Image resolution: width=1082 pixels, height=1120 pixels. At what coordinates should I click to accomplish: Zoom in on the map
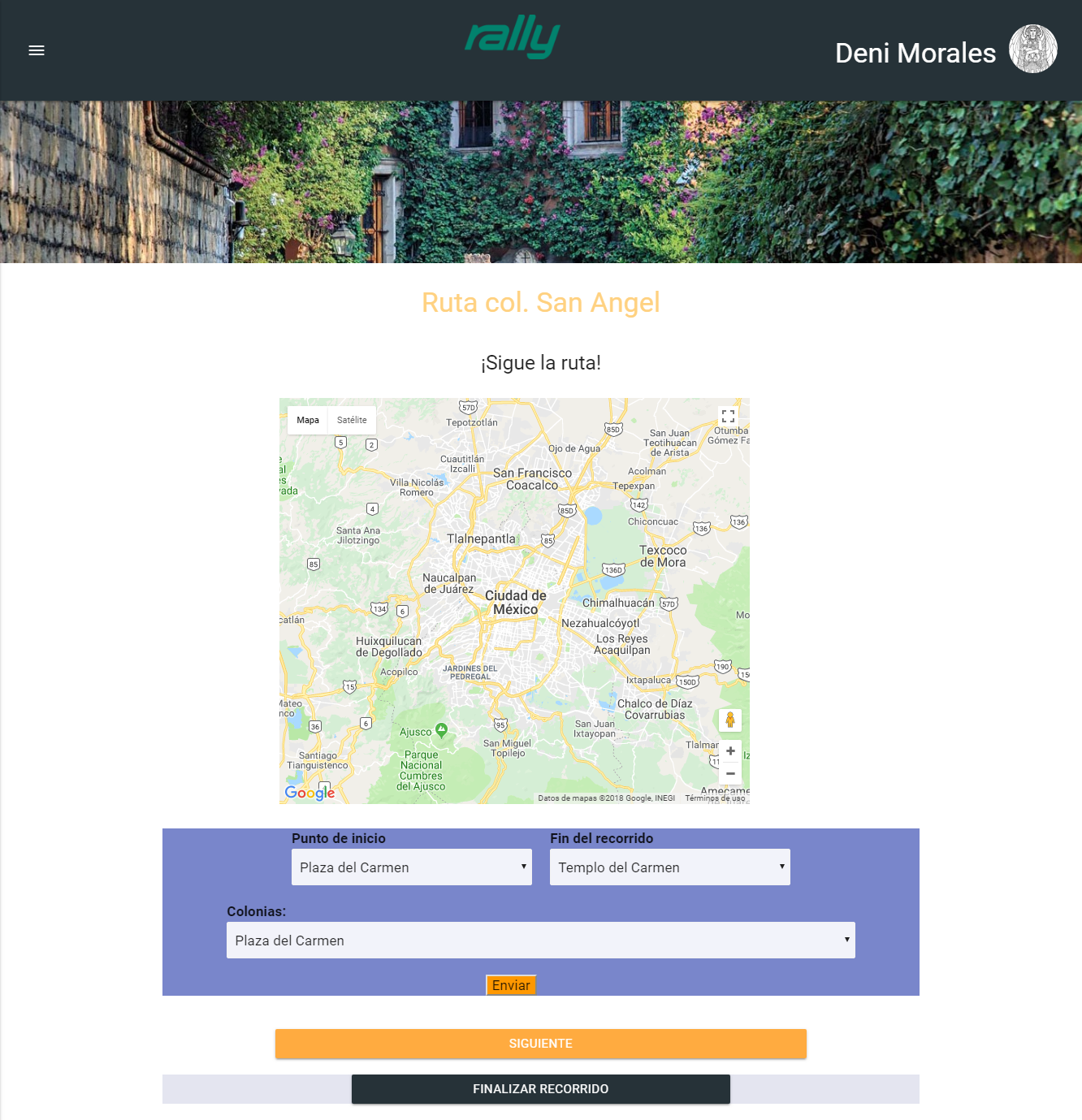[x=730, y=751]
